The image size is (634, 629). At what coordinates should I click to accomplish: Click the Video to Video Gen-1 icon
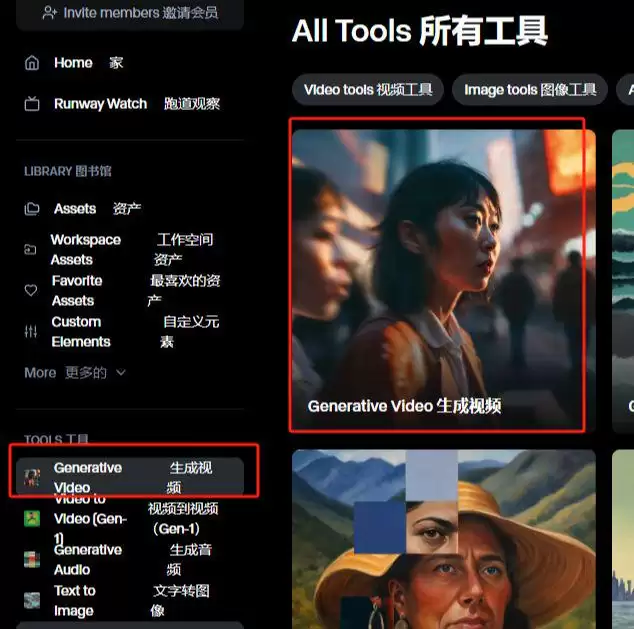click(32, 518)
